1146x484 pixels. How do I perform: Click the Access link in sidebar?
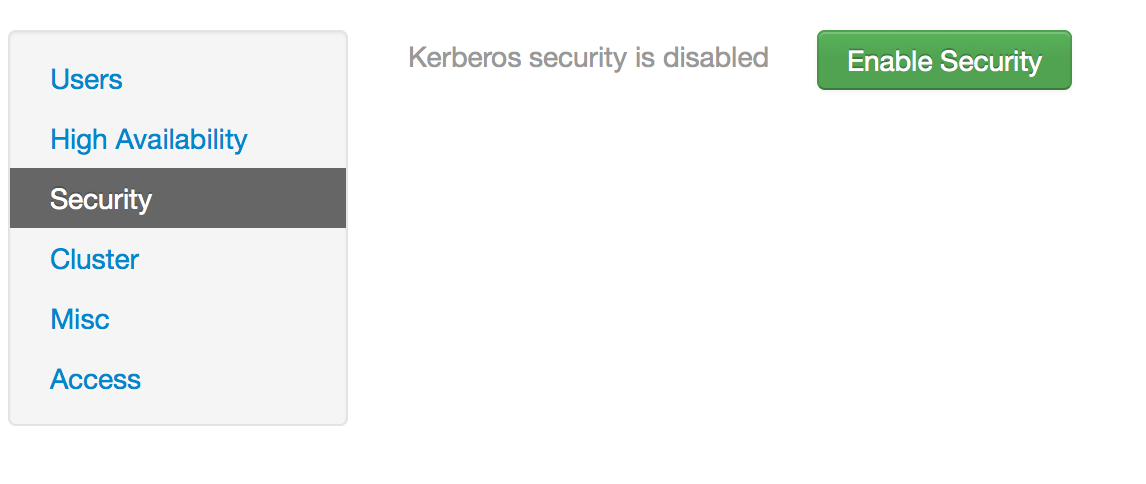click(x=95, y=379)
